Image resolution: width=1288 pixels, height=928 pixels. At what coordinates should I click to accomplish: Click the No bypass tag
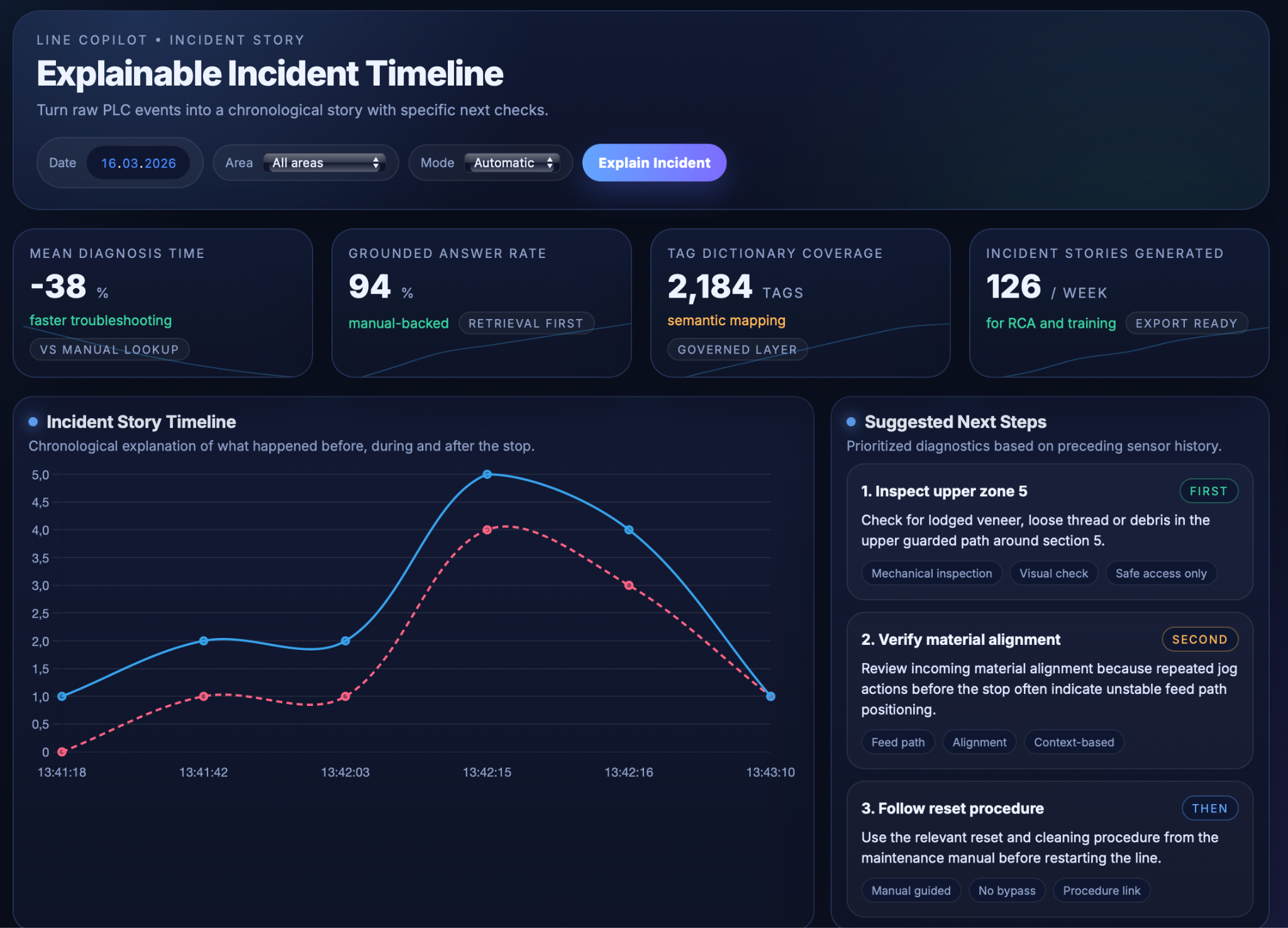tap(1006, 891)
